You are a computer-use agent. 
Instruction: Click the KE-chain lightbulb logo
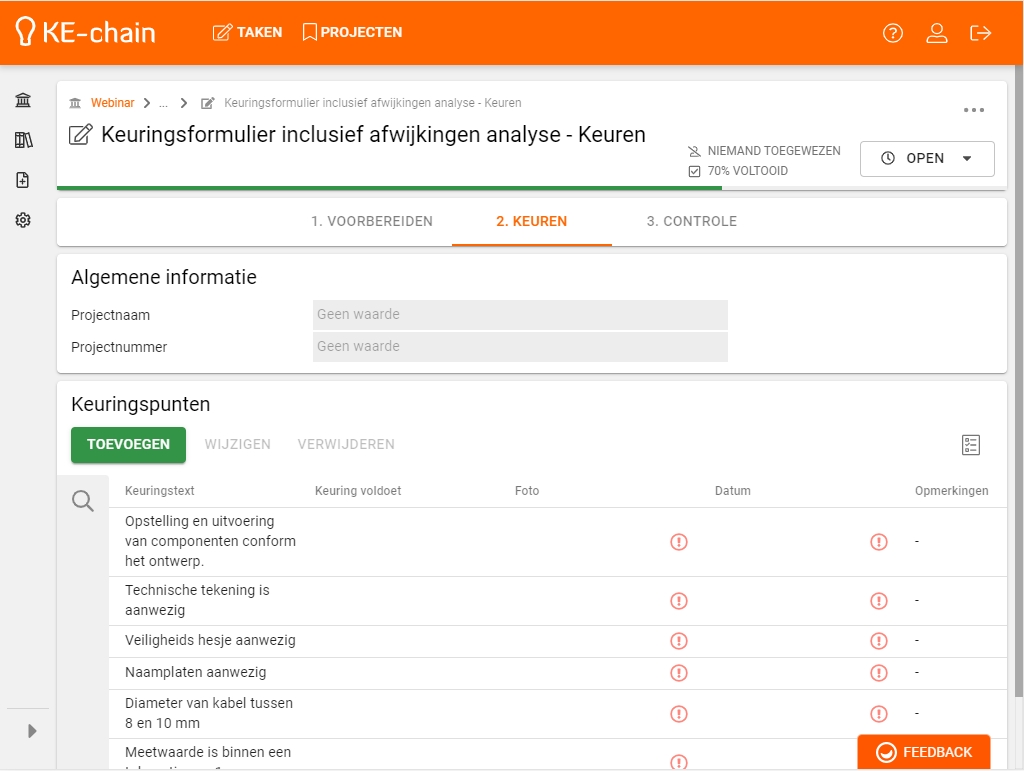click(x=26, y=33)
